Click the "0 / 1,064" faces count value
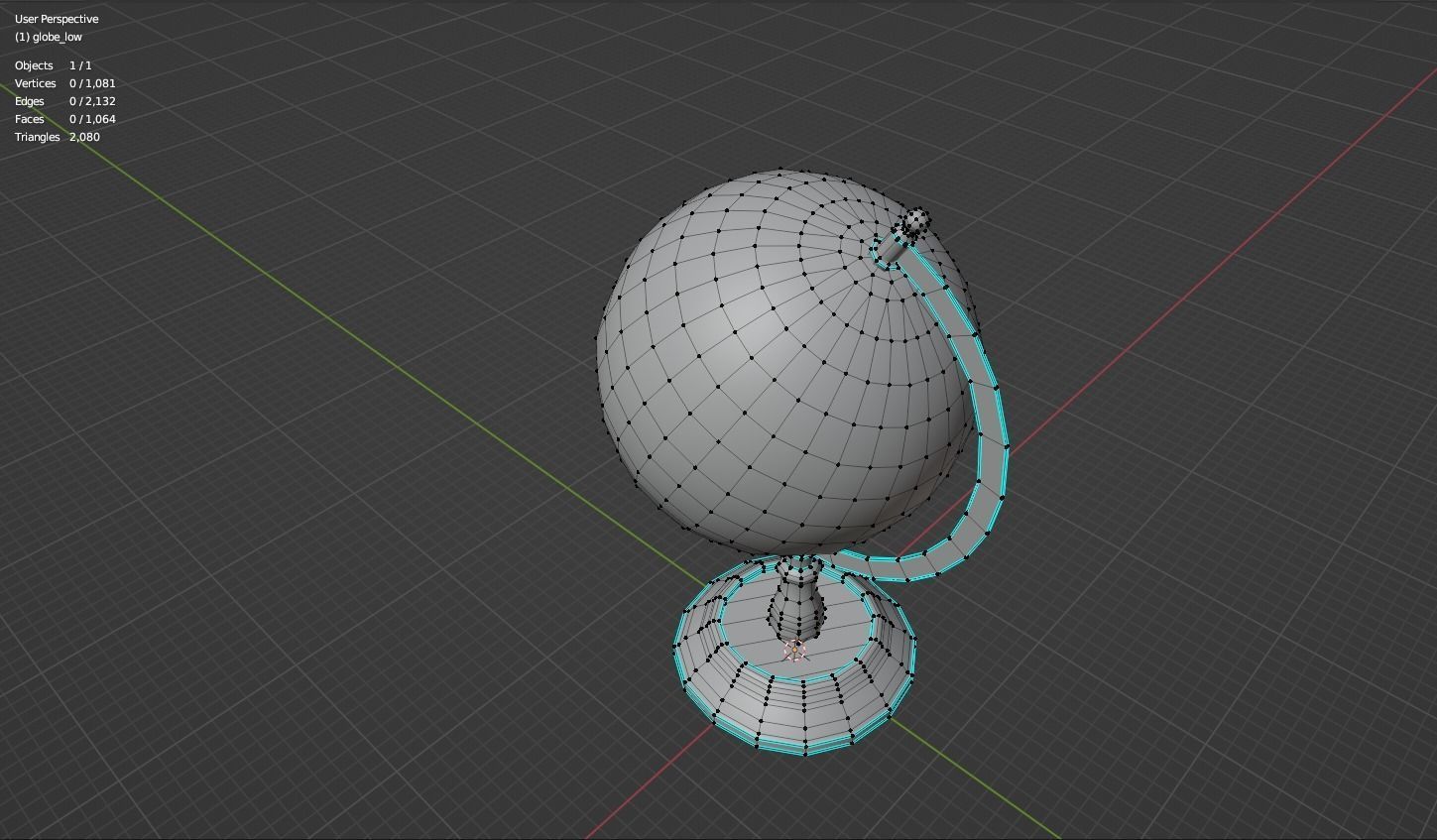The image size is (1437, 840). 92,119
